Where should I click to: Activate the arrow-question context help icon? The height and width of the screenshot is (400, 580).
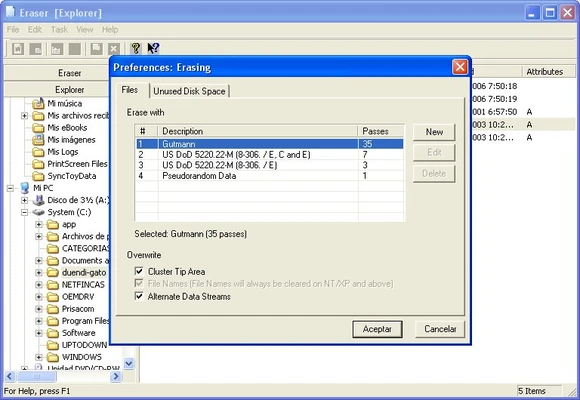click(153, 48)
